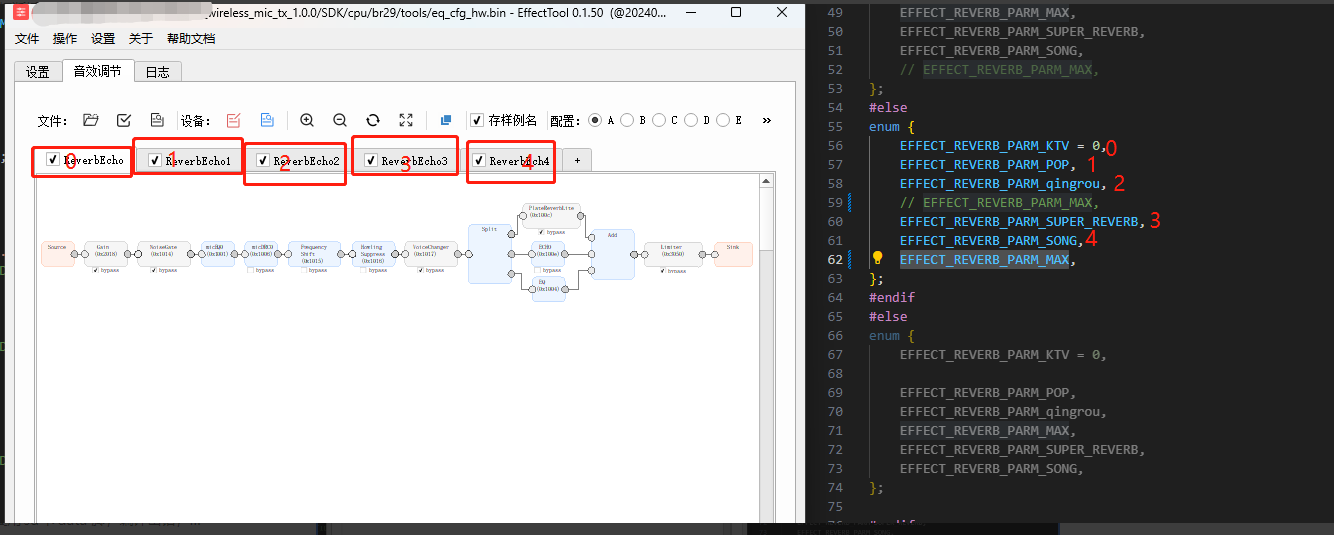Switch to the 音效调节 tab
This screenshot has width=1334, height=535.
pos(98,71)
